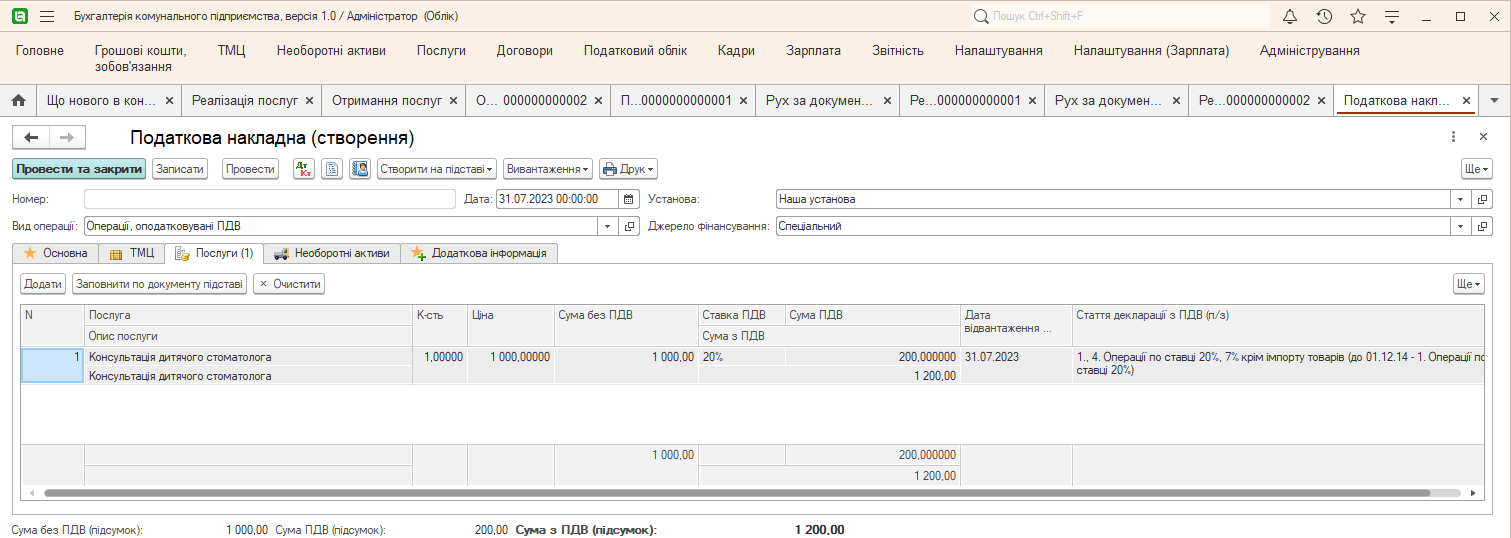Screen dimensions: 1511x538
Task: Click the home page icon tab
Action: click(18, 101)
